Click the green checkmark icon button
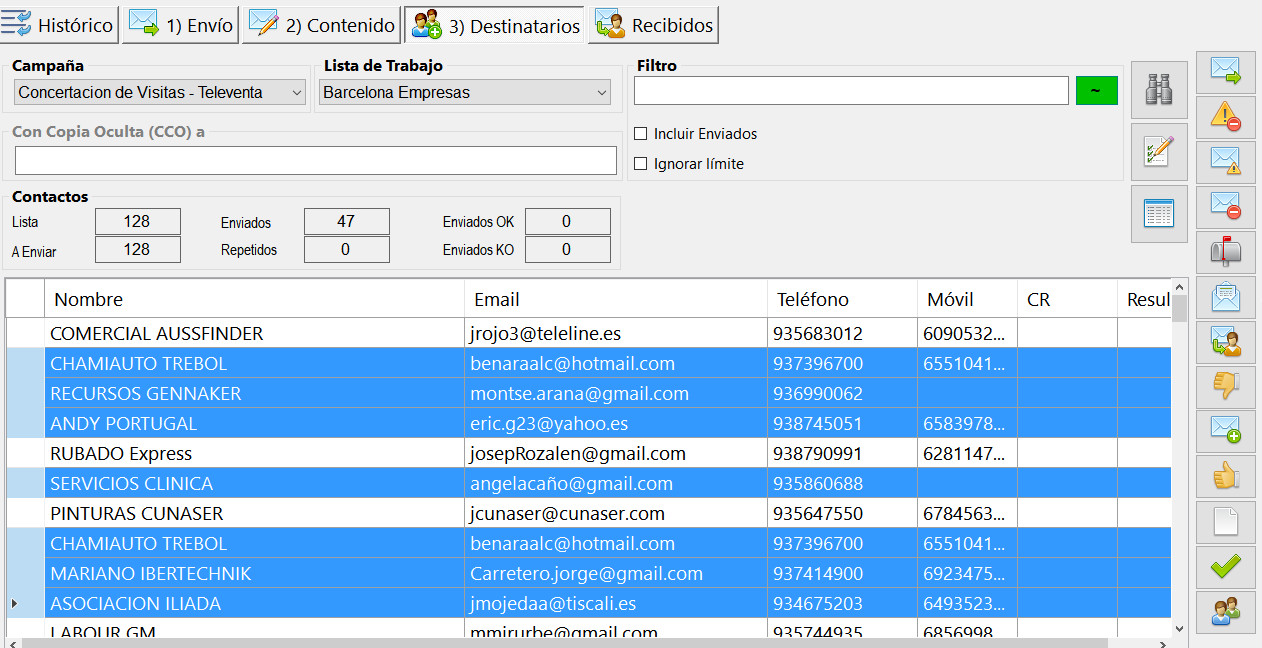This screenshot has height=648, width=1262. click(1226, 566)
